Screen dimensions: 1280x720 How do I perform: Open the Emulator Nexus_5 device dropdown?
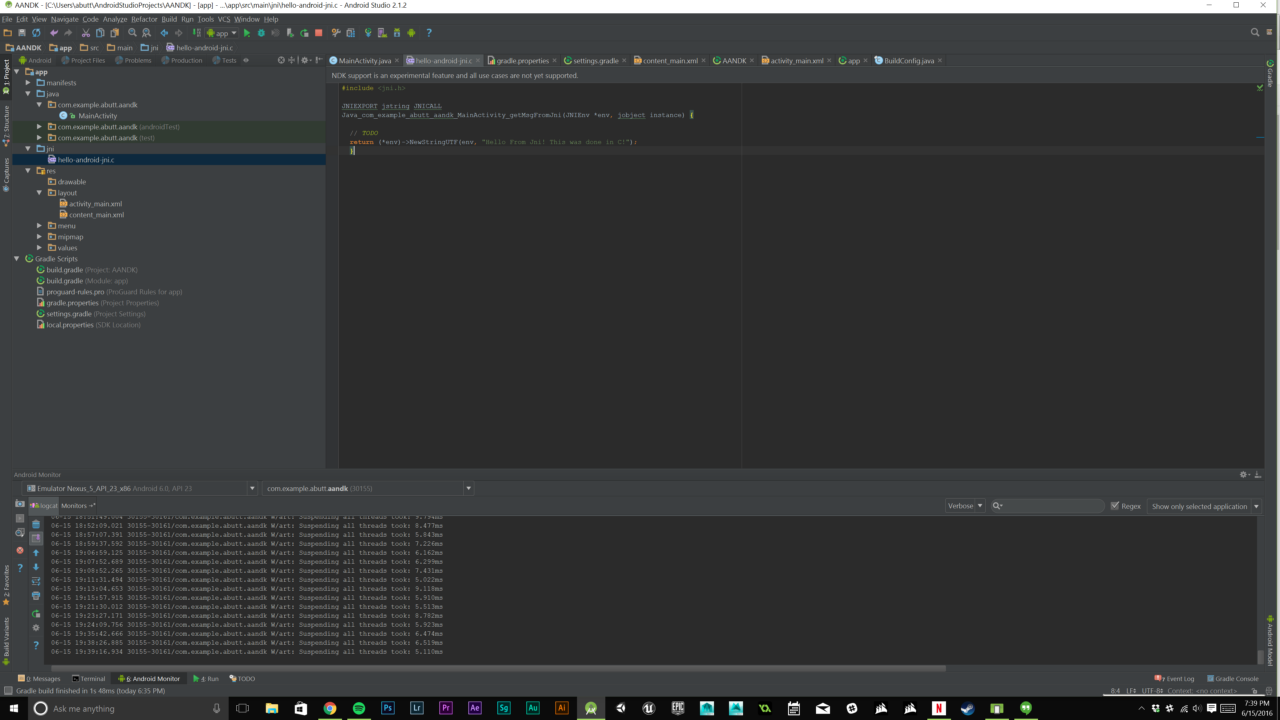pos(140,488)
